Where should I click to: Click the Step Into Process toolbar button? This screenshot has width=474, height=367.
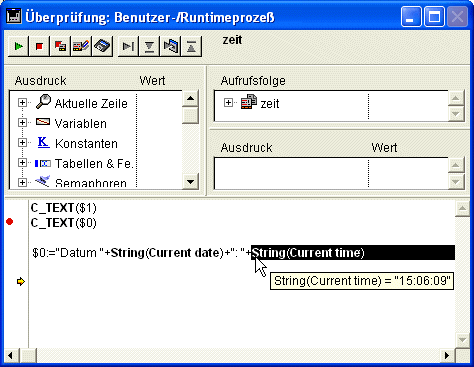(x=170, y=46)
